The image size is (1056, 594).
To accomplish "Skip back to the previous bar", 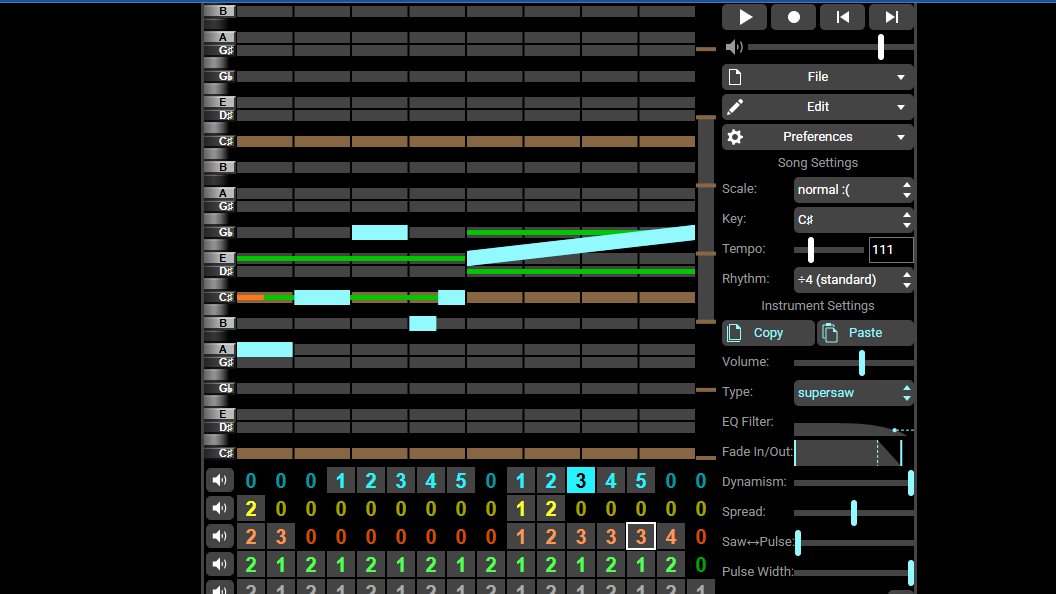I will pos(843,17).
